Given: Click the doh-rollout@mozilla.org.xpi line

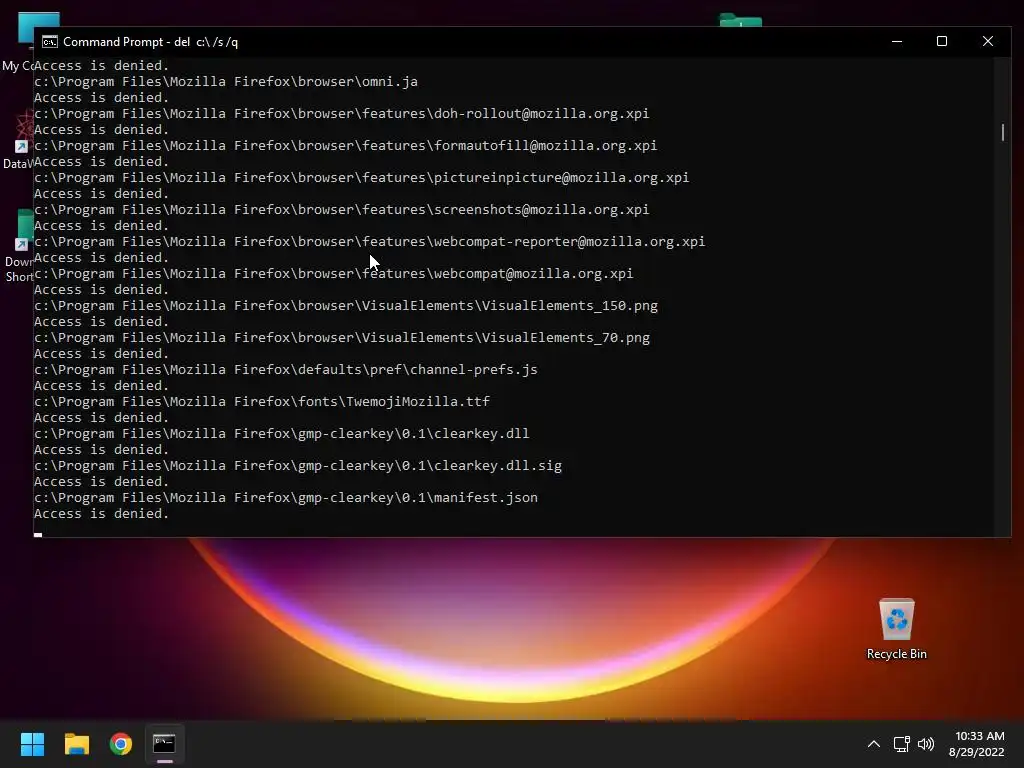Looking at the screenshot, I should pos(342,114).
